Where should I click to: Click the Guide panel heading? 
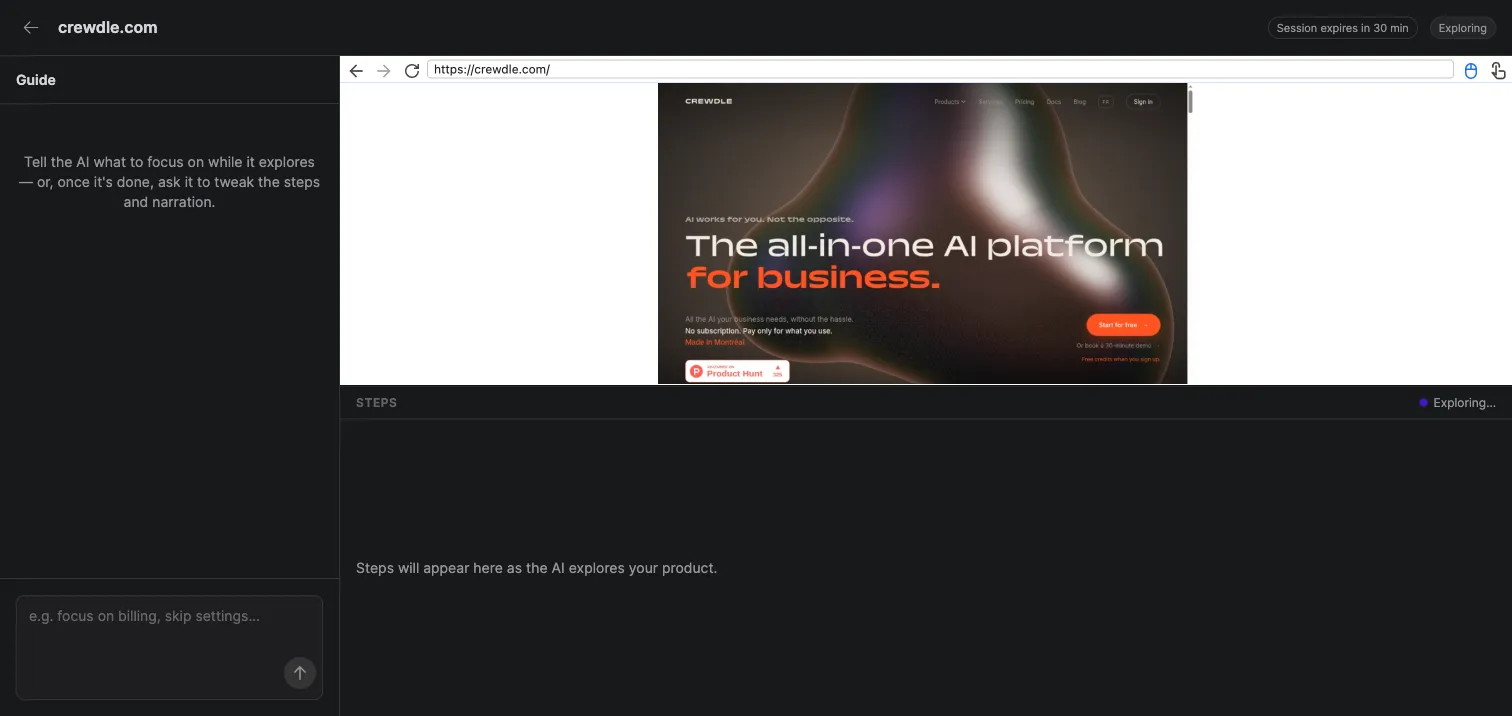pos(36,80)
